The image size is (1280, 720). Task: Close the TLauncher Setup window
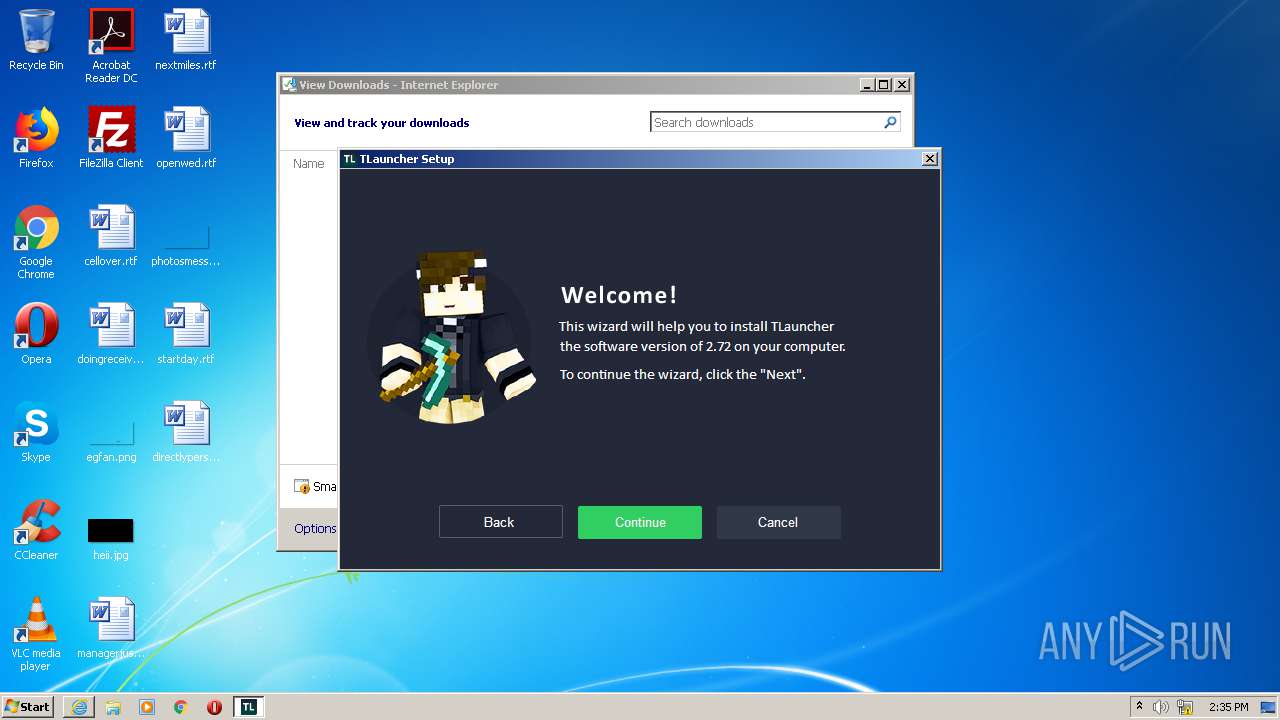tap(930, 159)
